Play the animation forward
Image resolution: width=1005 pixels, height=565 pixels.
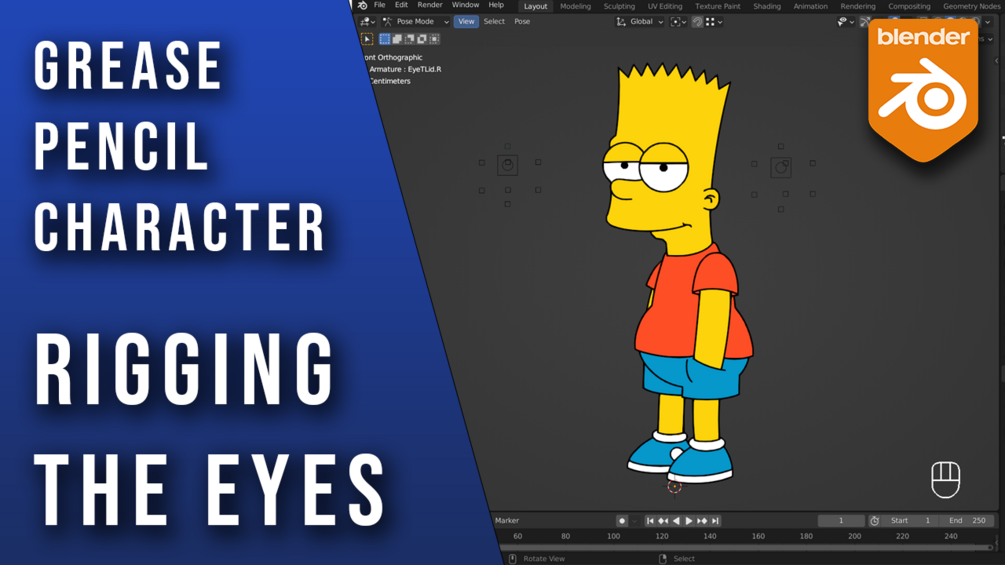pyautogui.click(x=689, y=521)
